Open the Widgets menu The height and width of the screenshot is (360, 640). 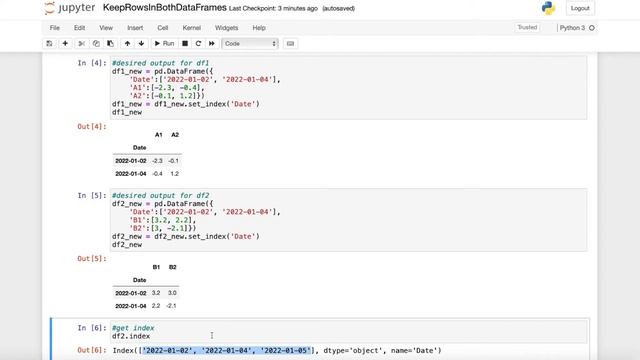(x=226, y=28)
